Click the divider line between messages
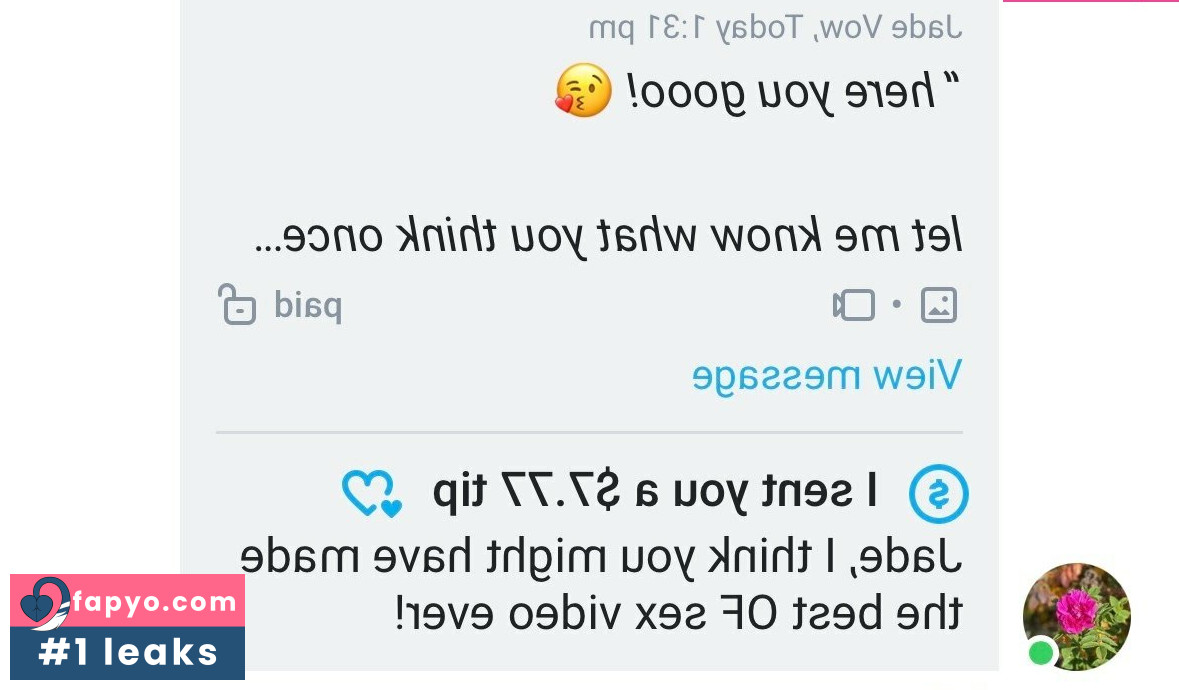This screenshot has width=1179, height=690. coord(590,432)
